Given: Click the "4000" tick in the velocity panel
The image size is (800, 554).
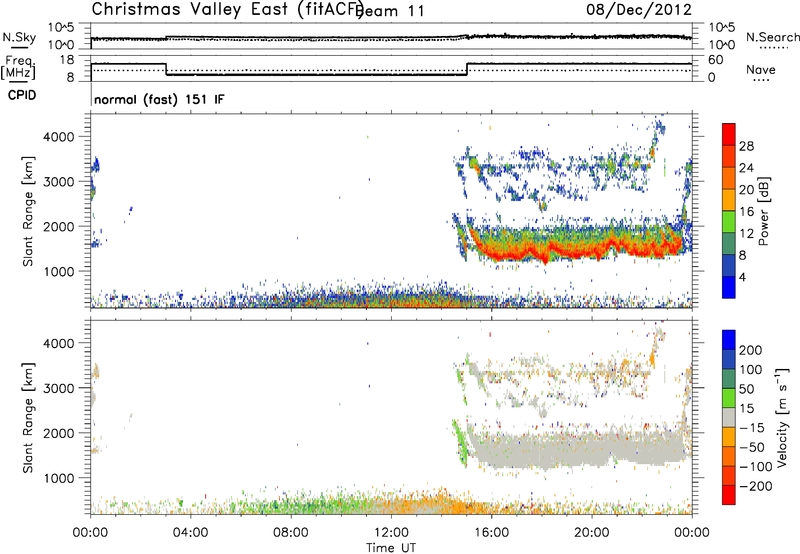Looking at the screenshot, I should tap(58, 343).
